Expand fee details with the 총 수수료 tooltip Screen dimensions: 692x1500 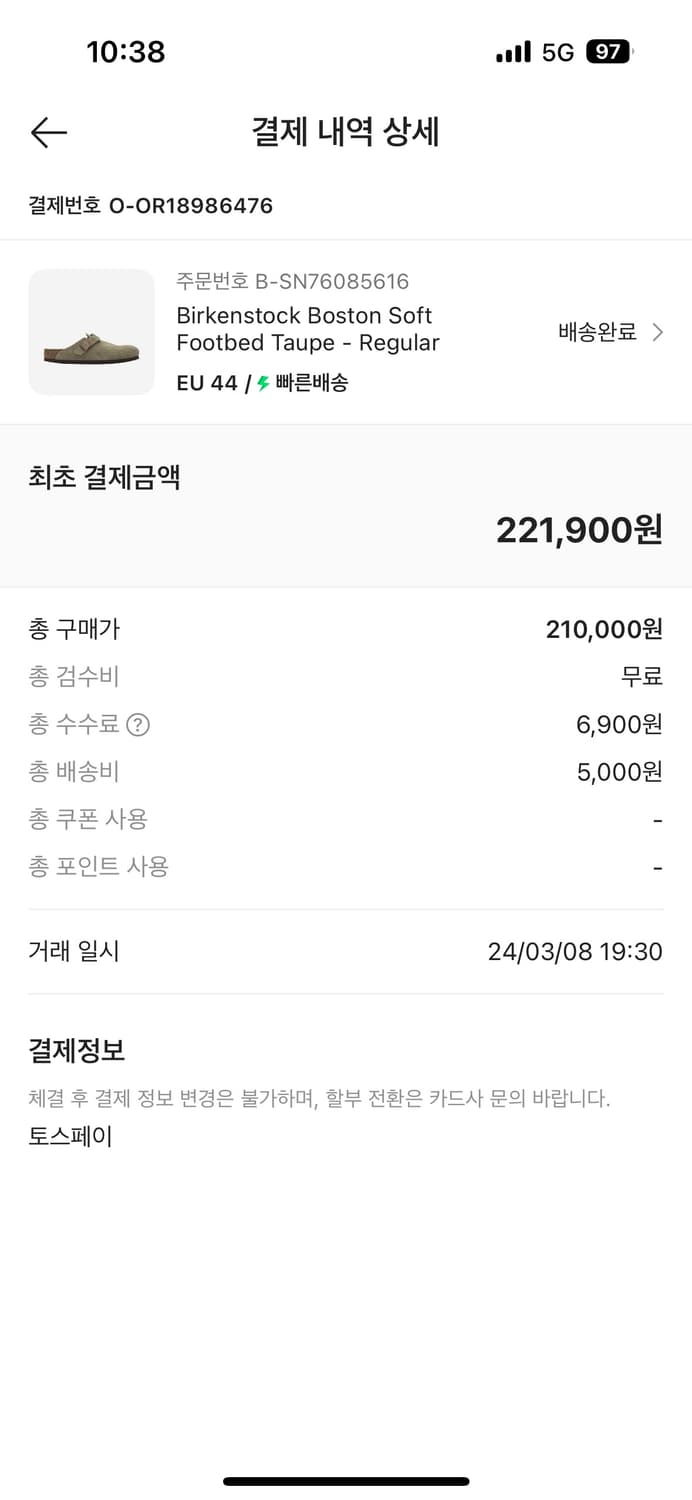pos(135,724)
